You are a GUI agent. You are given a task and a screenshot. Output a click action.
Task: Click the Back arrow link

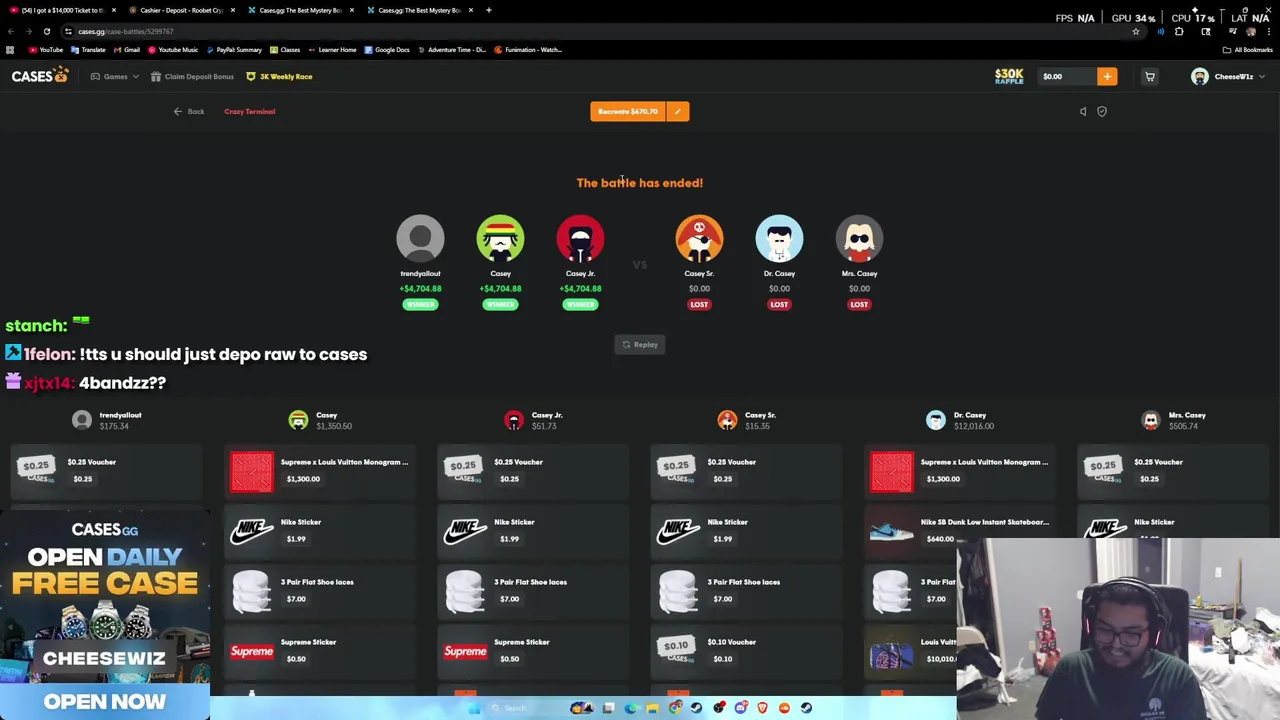point(189,111)
